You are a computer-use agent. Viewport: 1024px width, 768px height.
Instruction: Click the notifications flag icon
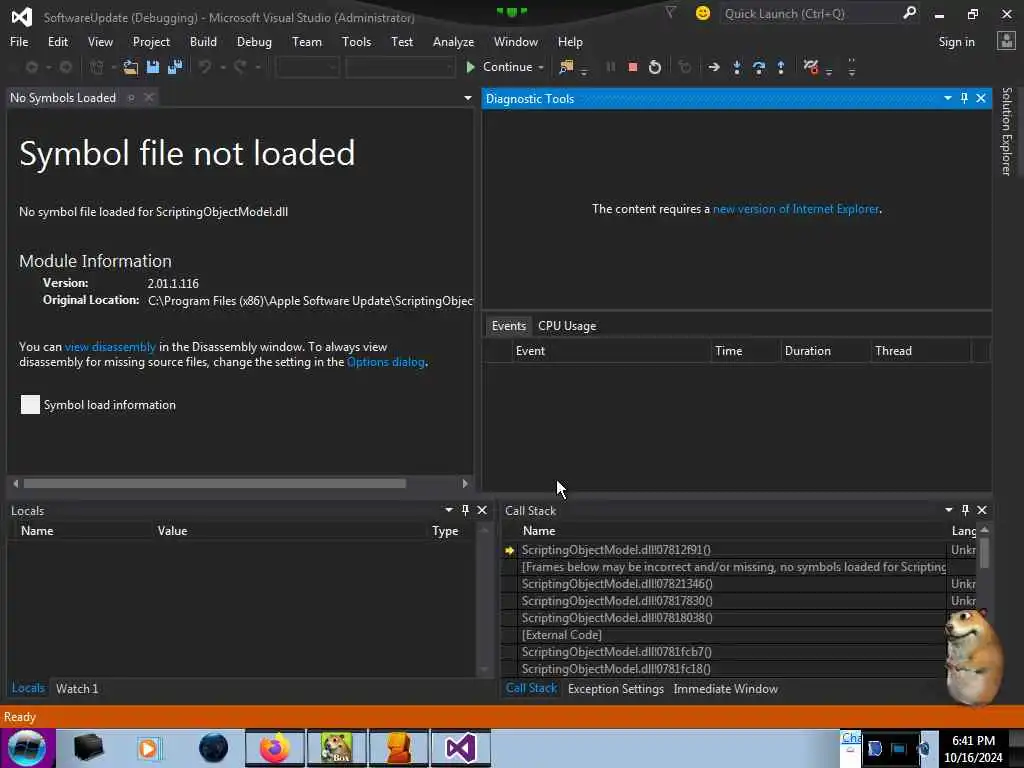pyautogui.click(x=670, y=13)
